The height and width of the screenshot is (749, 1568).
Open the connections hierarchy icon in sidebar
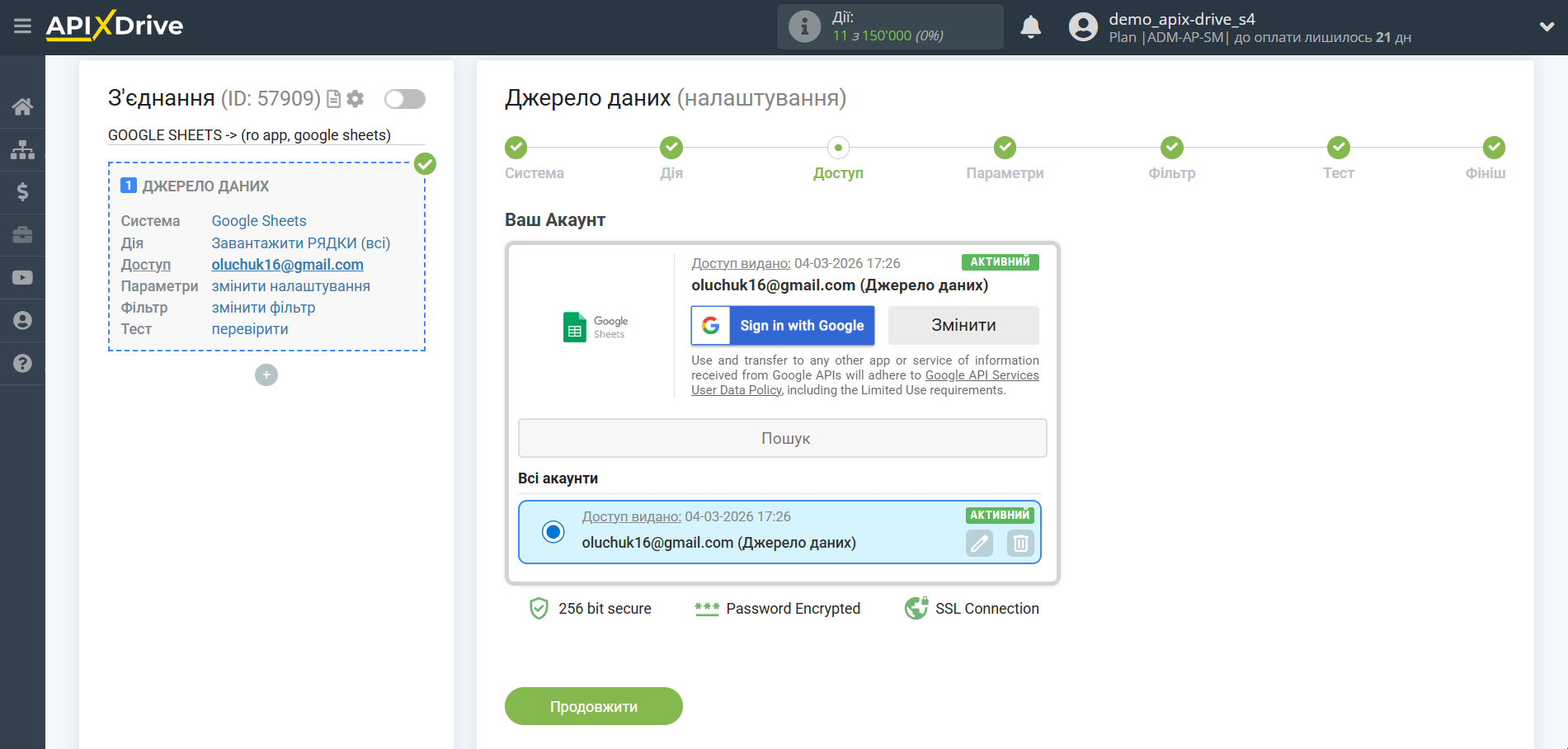point(22,148)
